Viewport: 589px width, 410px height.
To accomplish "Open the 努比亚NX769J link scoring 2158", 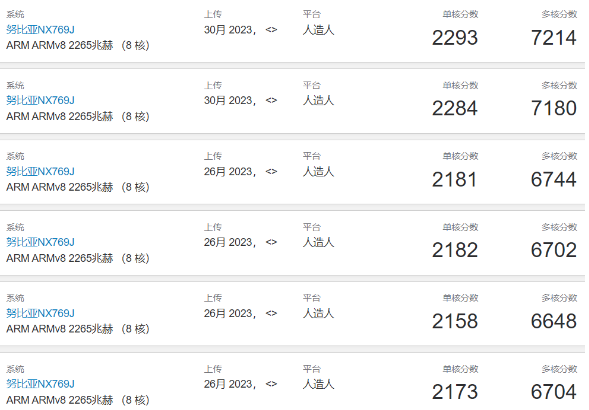I will (x=40, y=313).
